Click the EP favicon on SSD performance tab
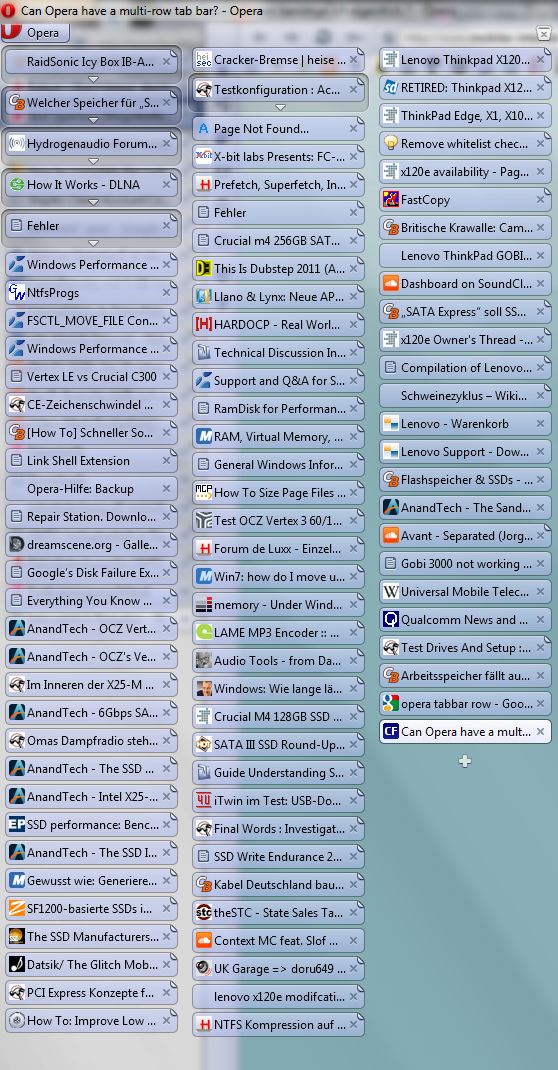This screenshot has width=558, height=1070. (x=16, y=825)
